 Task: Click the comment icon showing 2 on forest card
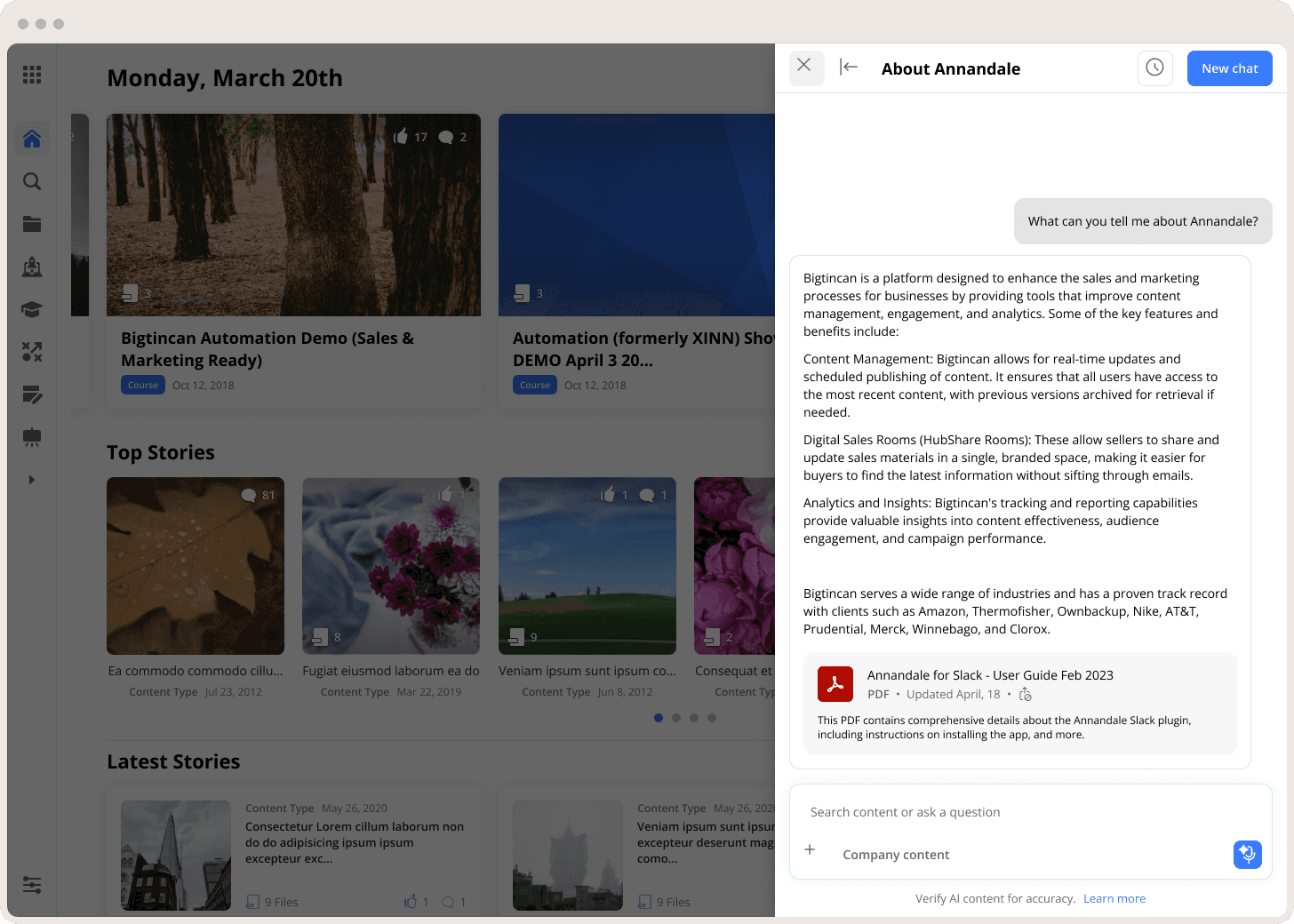tap(446, 137)
